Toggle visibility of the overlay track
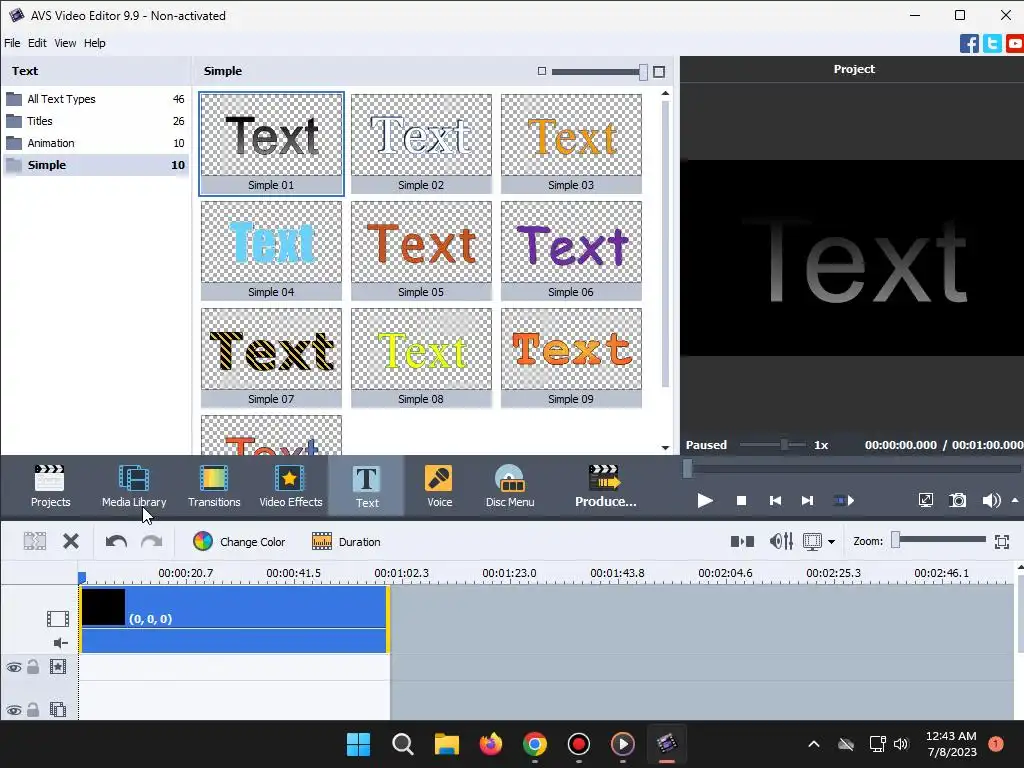The height and width of the screenshot is (768, 1024). (x=14, y=710)
